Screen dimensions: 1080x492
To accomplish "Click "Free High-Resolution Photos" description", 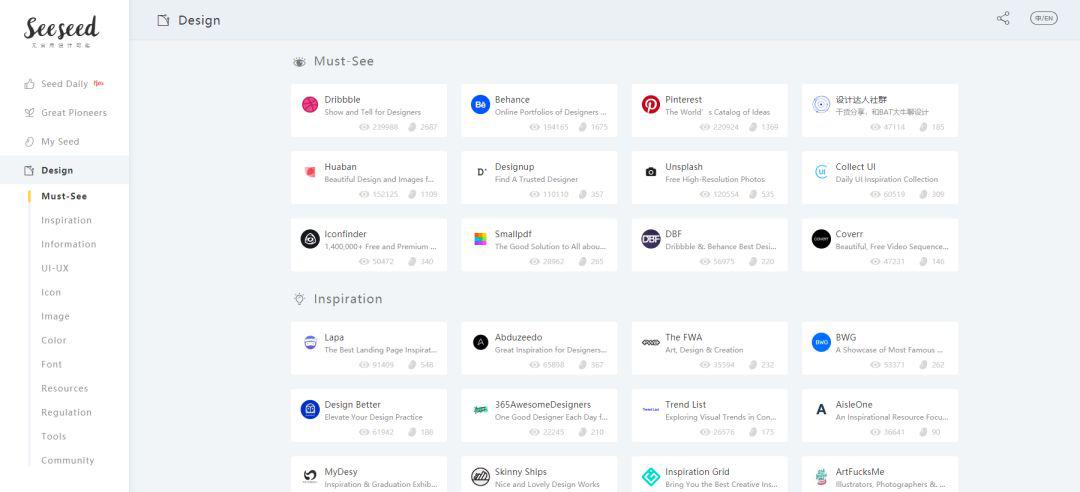I will 715,179.
